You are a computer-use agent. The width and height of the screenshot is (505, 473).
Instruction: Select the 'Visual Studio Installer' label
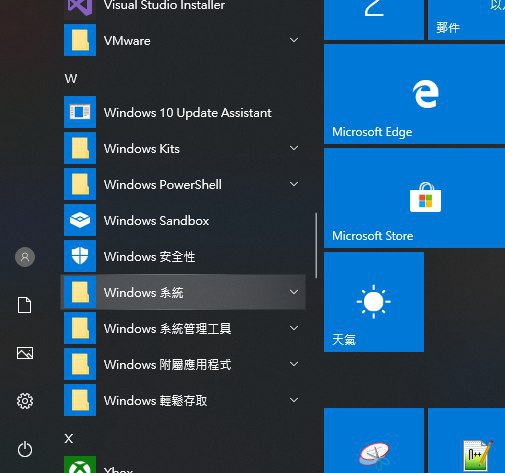pos(164,5)
